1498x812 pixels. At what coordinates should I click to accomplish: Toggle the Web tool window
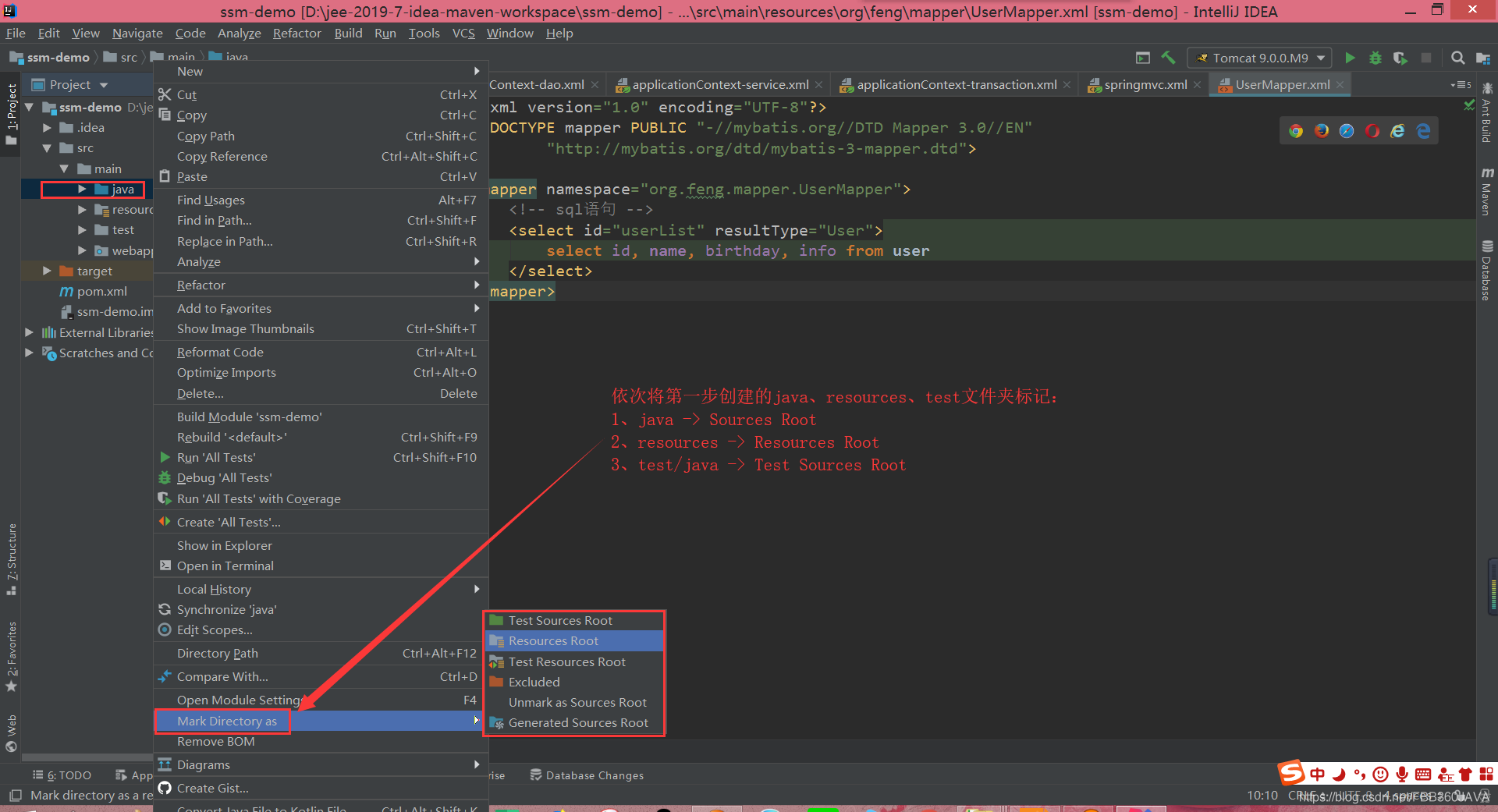[x=12, y=733]
